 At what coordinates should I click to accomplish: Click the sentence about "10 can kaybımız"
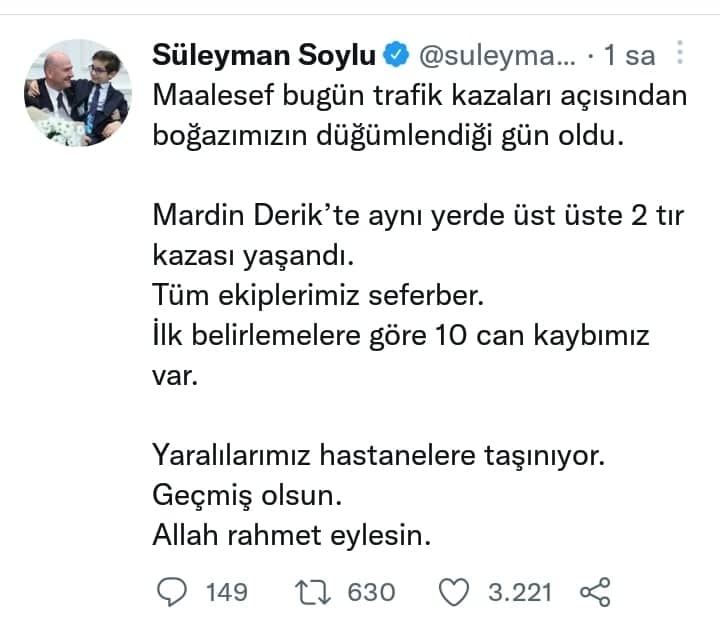(x=401, y=334)
